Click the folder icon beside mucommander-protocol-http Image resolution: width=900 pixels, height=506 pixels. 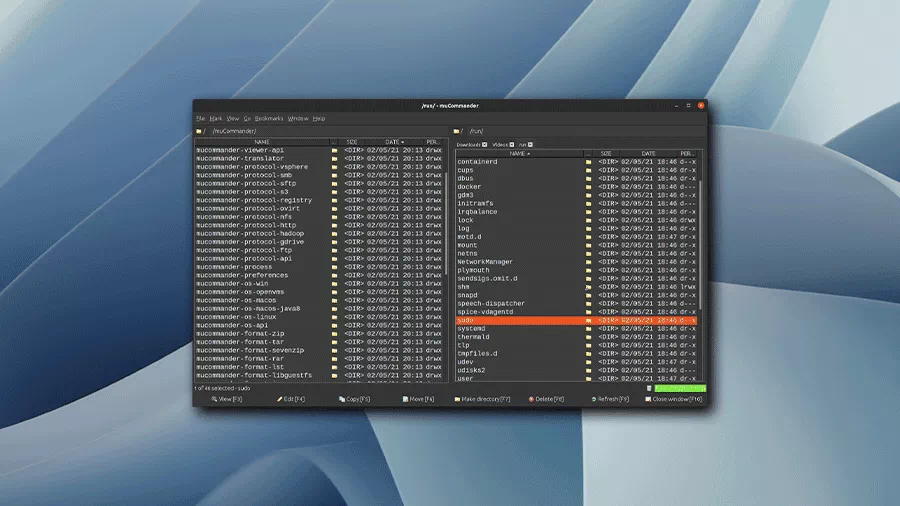(x=334, y=225)
